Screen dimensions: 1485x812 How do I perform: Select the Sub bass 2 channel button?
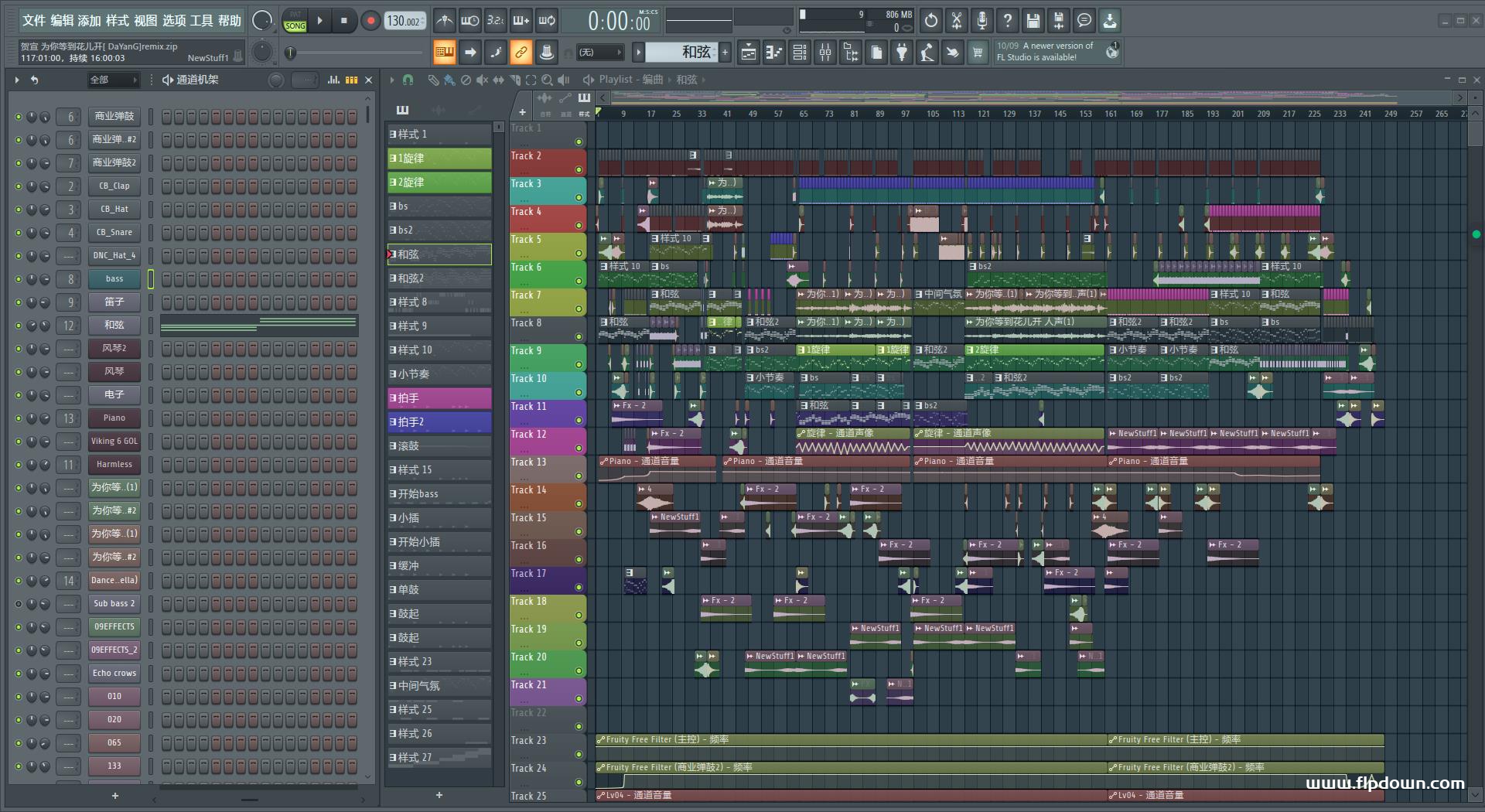[114, 603]
